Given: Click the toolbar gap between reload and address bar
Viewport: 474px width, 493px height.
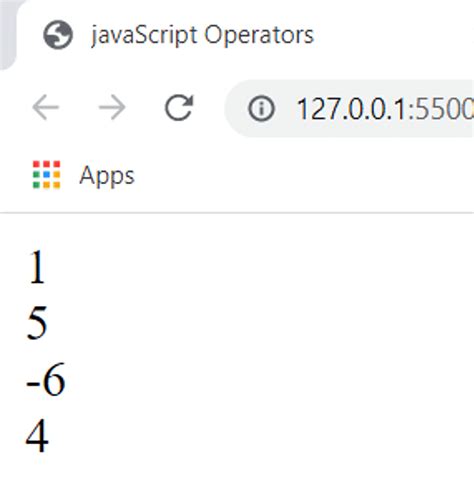Looking at the screenshot, I should 210,107.
